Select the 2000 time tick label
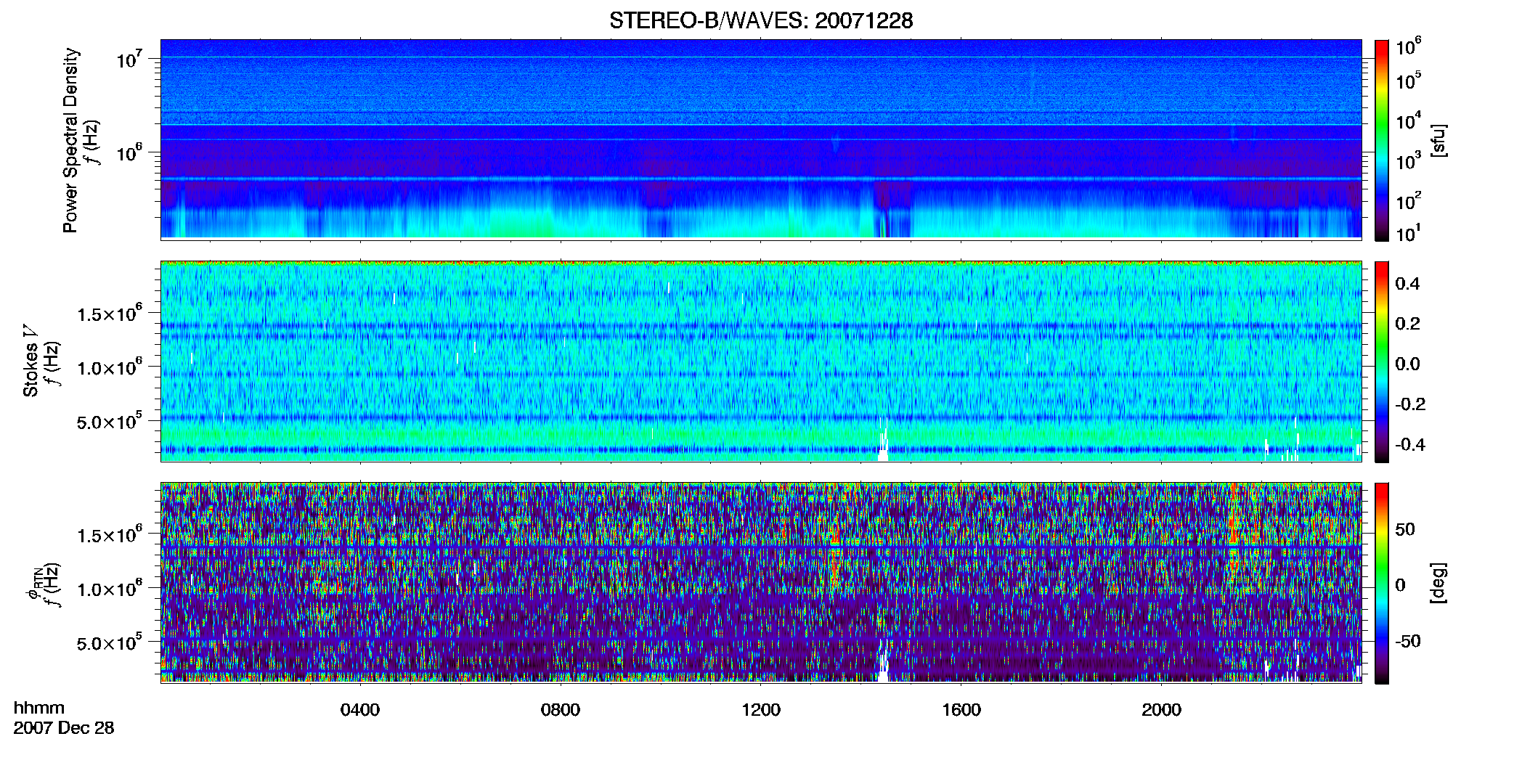The height and width of the screenshot is (784, 1522). (1162, 710)
